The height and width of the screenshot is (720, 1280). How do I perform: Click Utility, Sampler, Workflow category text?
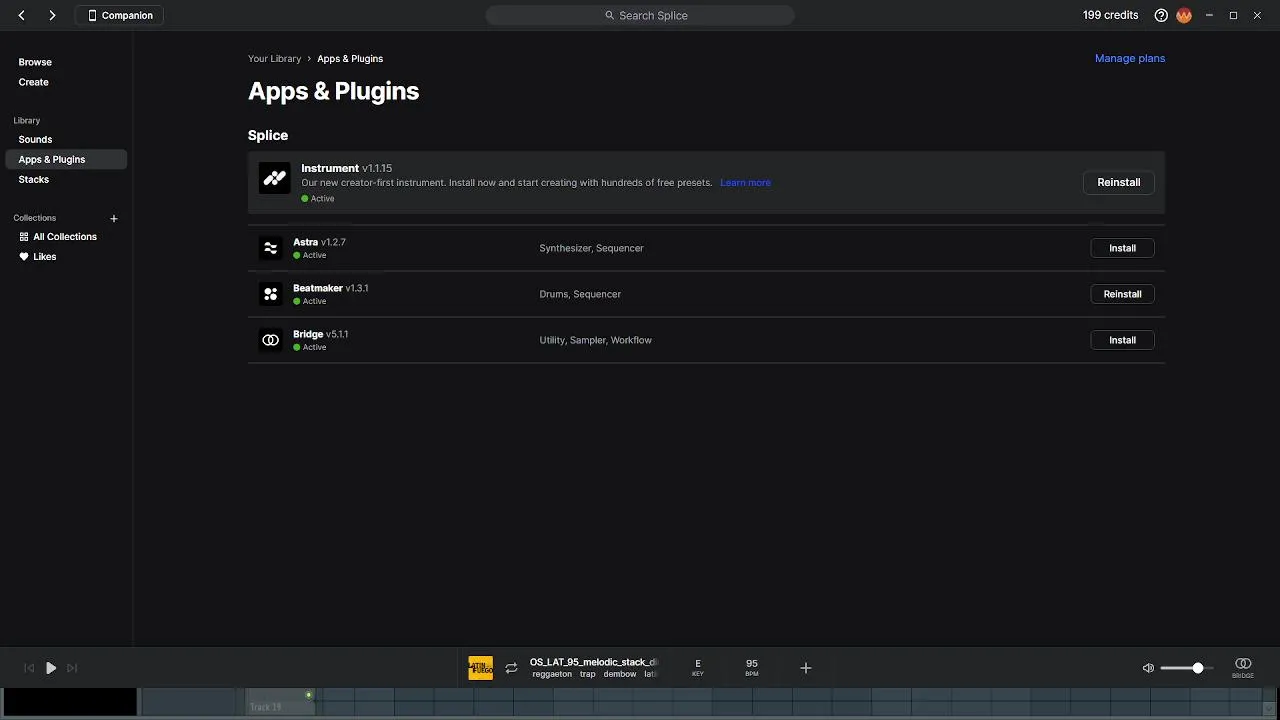[595, 340]
